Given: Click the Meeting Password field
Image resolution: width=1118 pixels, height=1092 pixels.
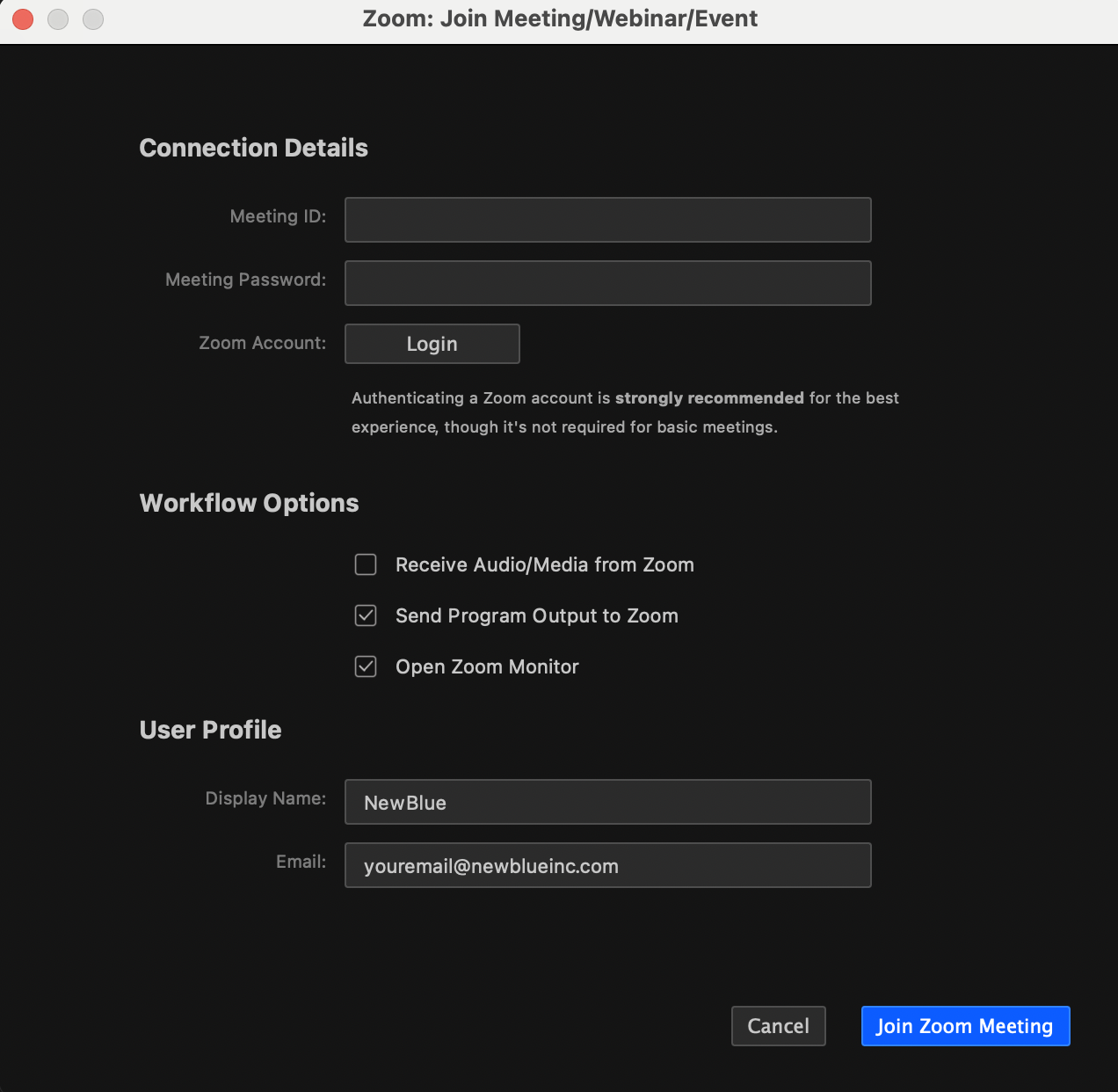Looking at the screenshot, I should click(x=607, y=283).
